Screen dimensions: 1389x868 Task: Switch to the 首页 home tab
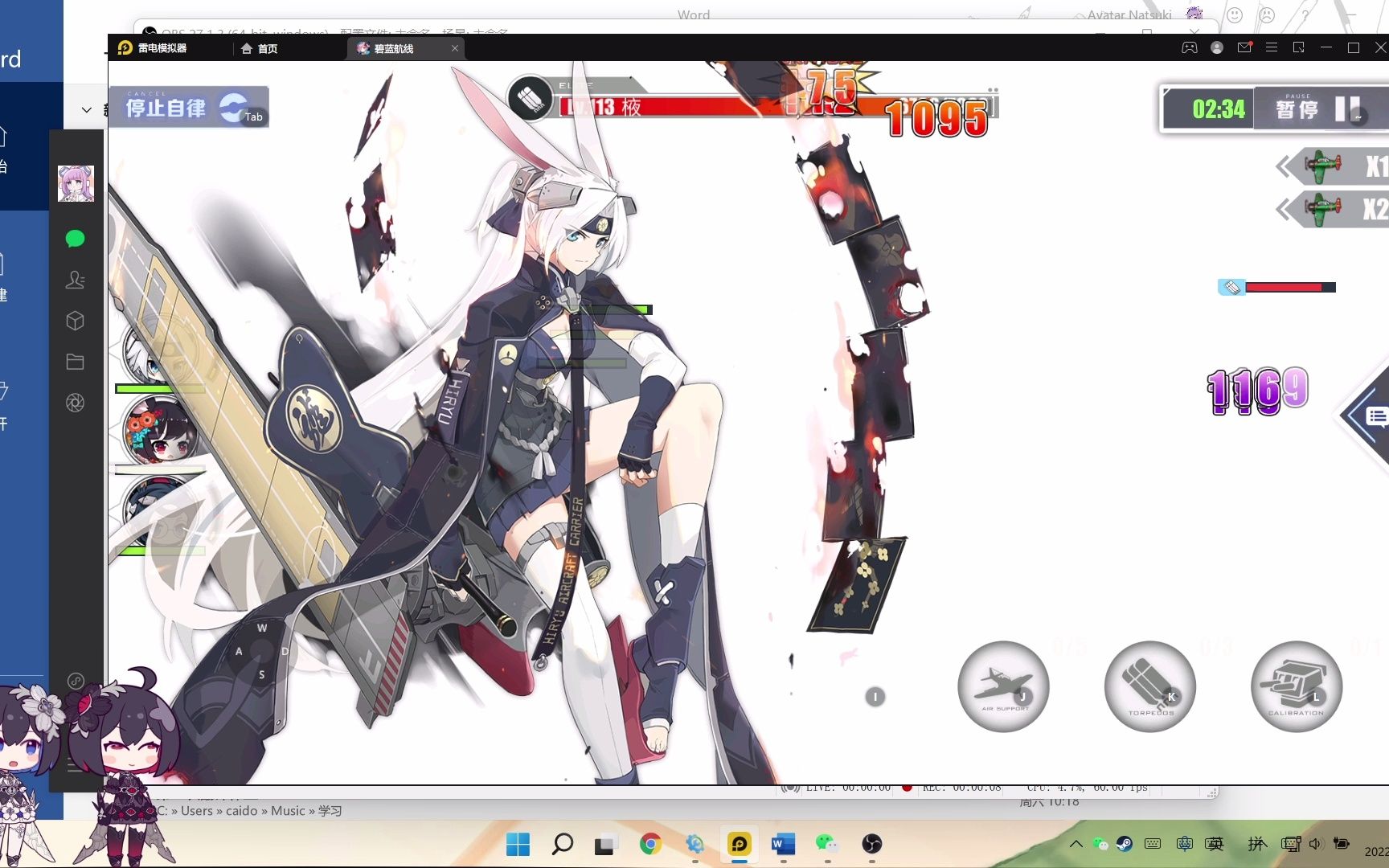260,49
